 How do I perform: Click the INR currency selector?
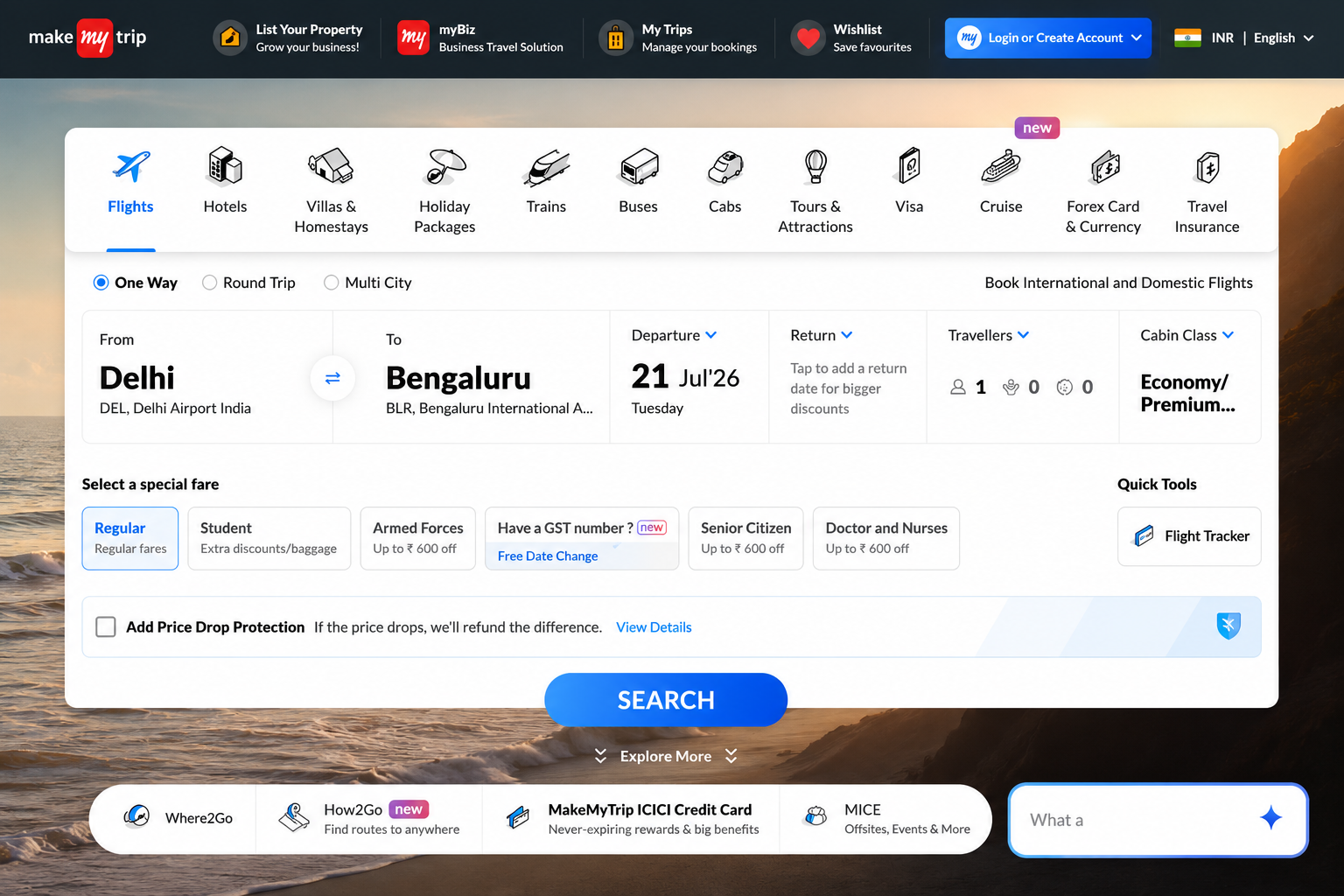(x=1222, y=38)
